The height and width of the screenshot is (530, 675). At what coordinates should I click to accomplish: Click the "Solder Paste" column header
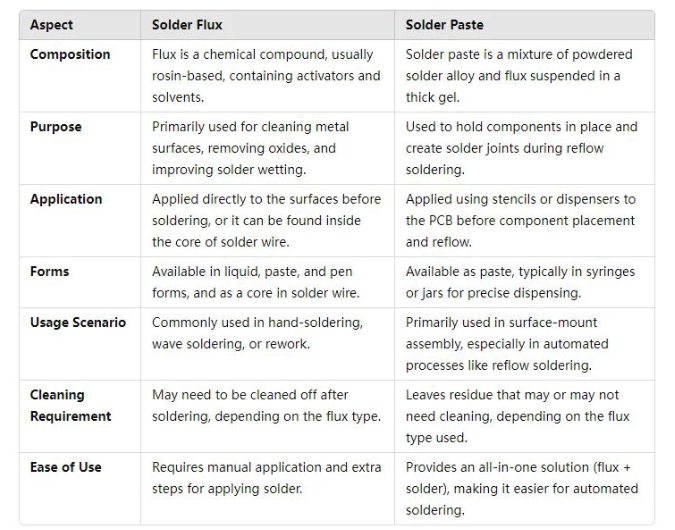click(446, 25)
